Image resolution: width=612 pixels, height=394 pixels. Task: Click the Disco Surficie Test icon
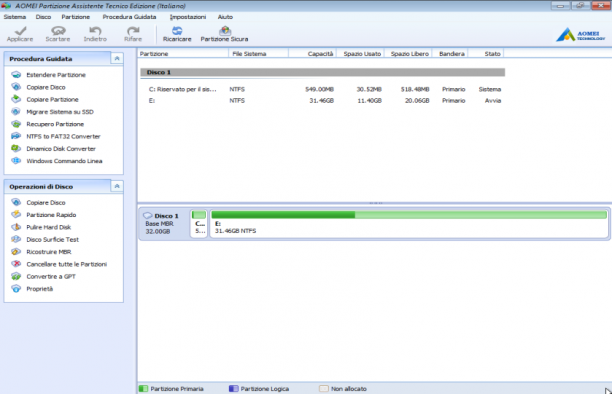point(16,239)
